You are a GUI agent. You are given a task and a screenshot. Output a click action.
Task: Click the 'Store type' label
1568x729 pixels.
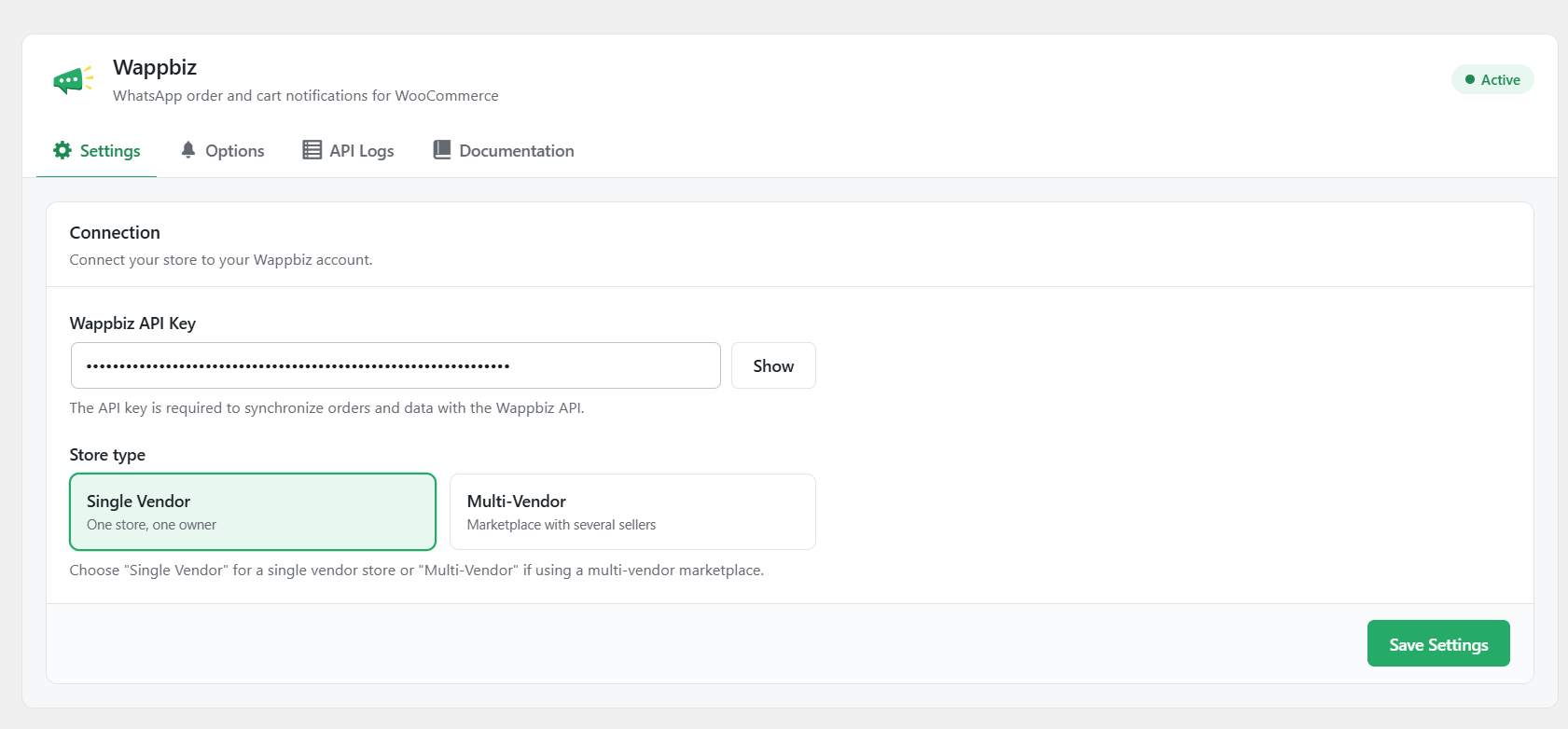pos(107,455)
